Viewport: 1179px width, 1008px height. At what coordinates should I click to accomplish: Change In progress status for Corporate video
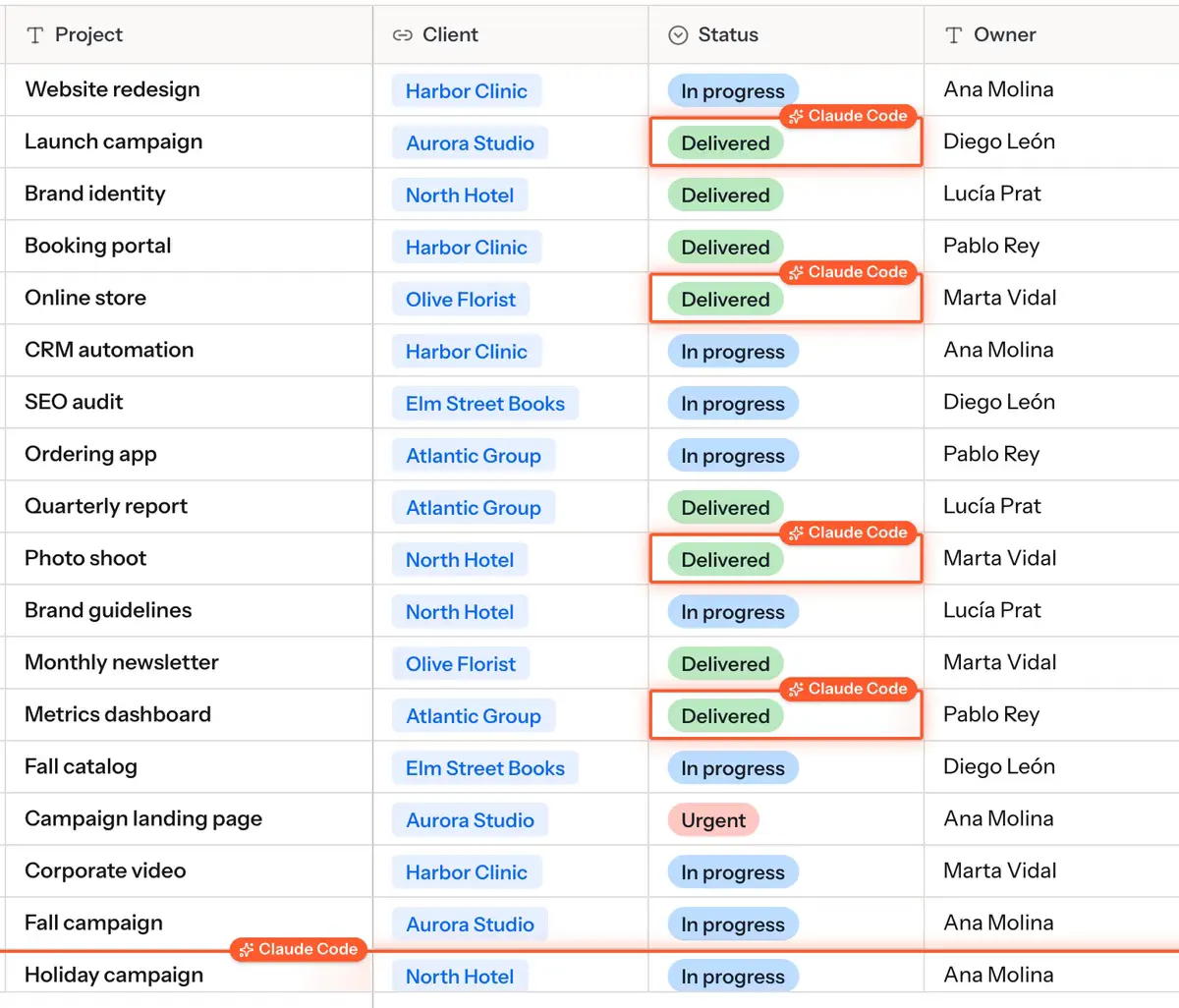click(x=733, y=872)
